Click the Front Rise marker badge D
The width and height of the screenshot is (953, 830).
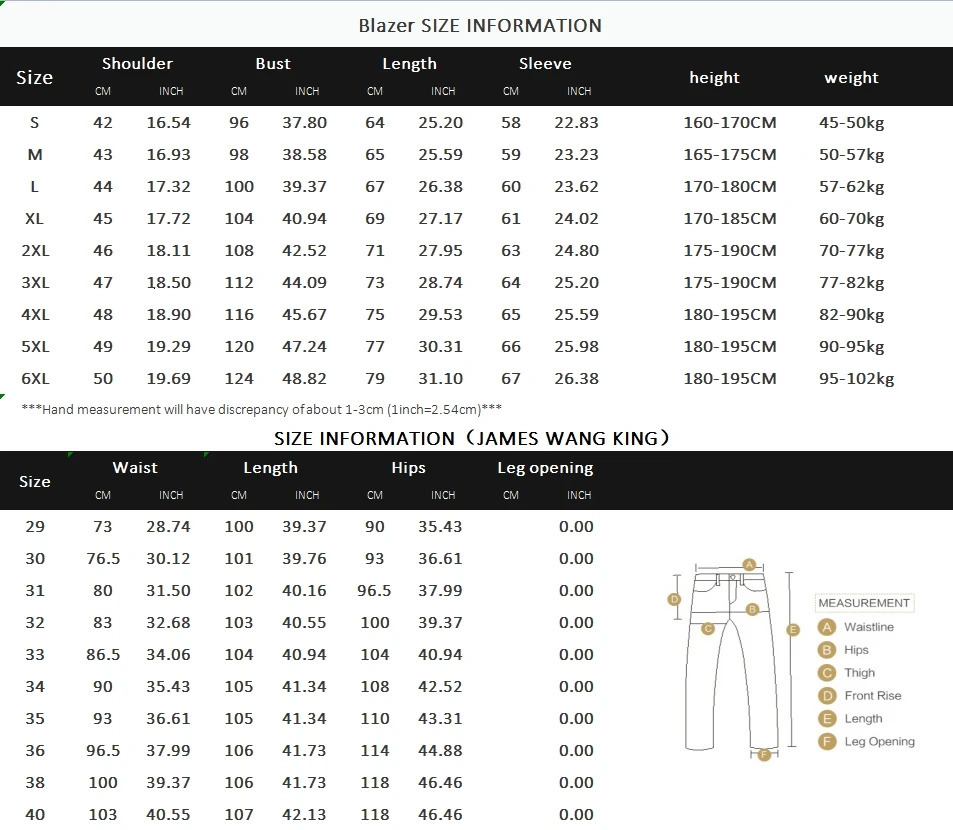tap(826, 695)
